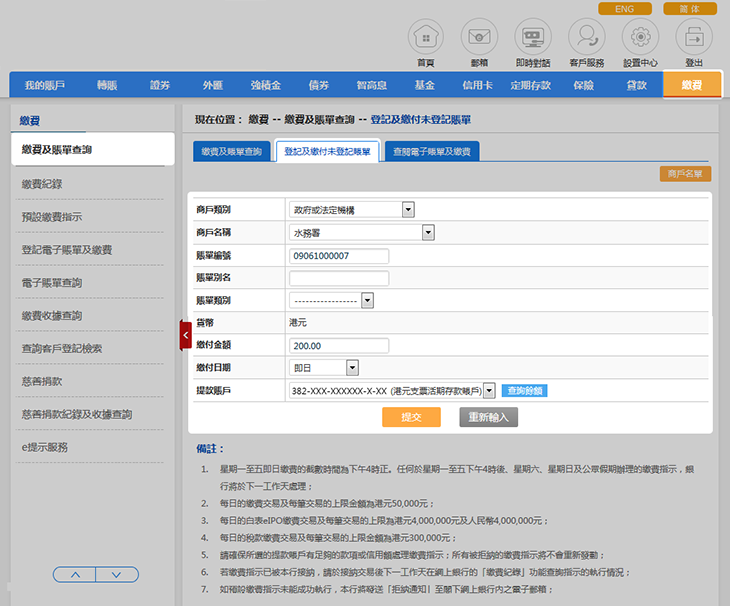Open the 郵箱 mailbox icon
Screen dimensions: 730x606
(479, 37)
